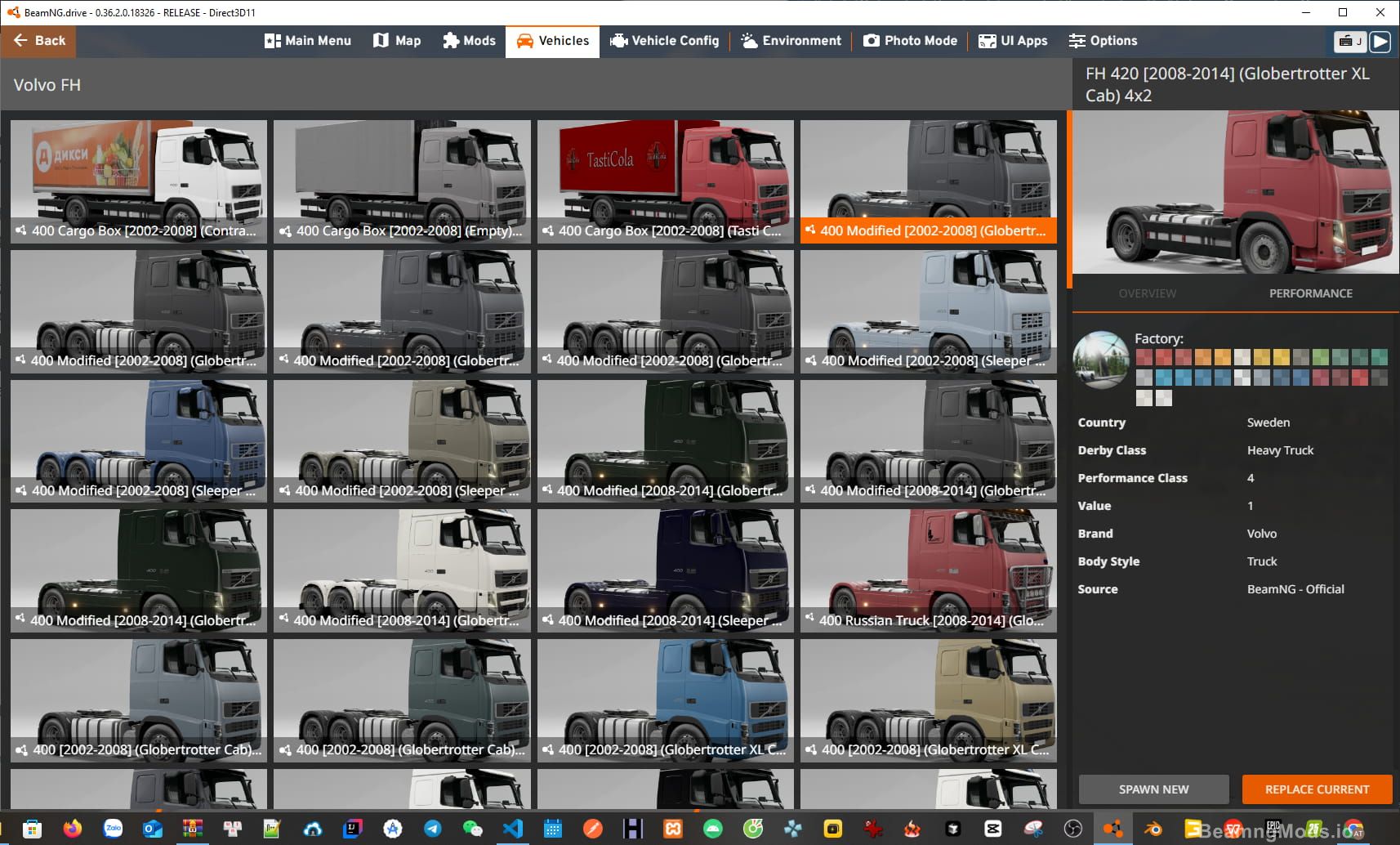Select the light blue 400 Modified [2002-2008] Sleeper tile
The width and height of the screenshot is (1400, 845).
(x=929, y=311)
